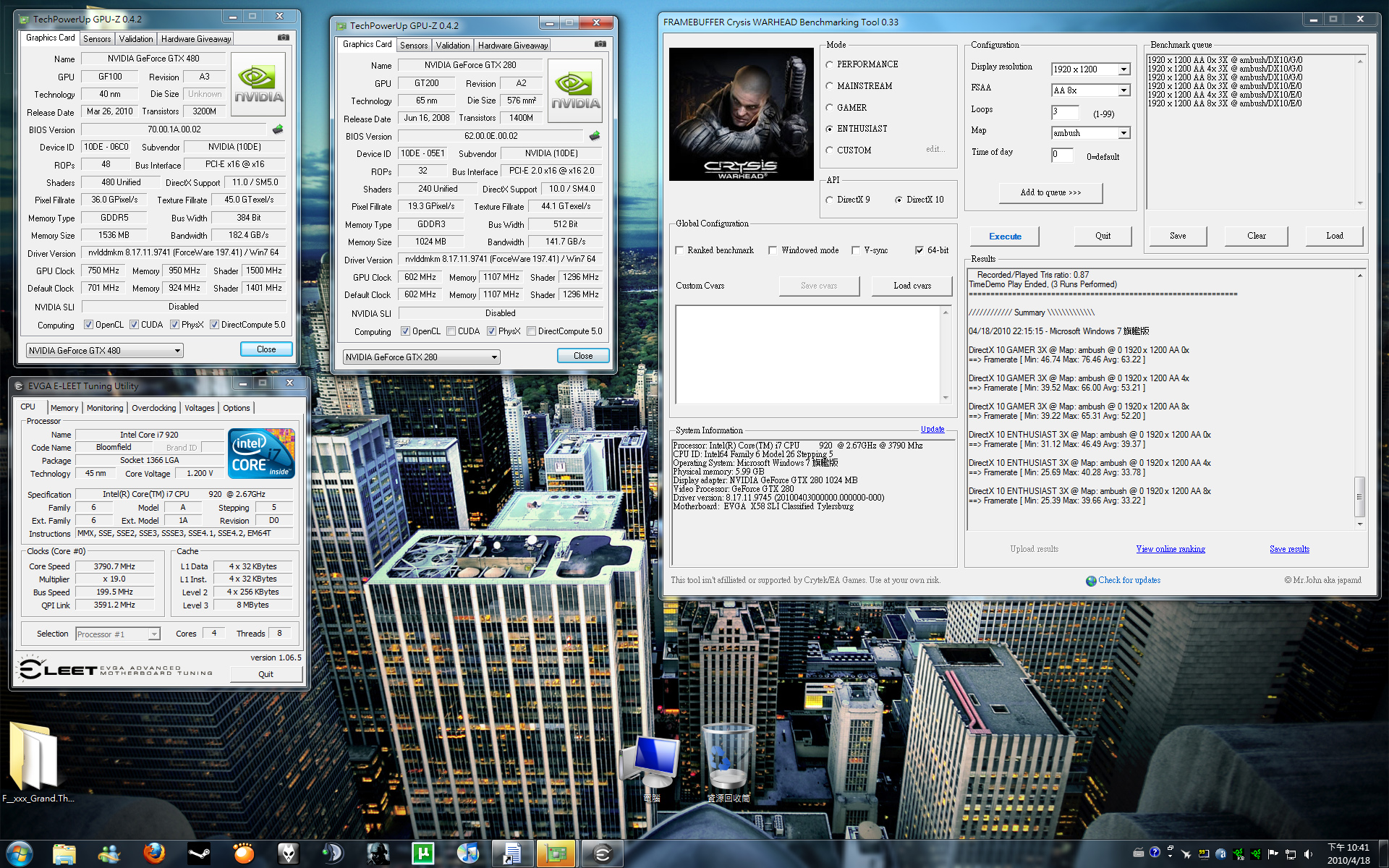Click the NVIDIA logo in GTX 280 GPU-Z

pos(575,91)
